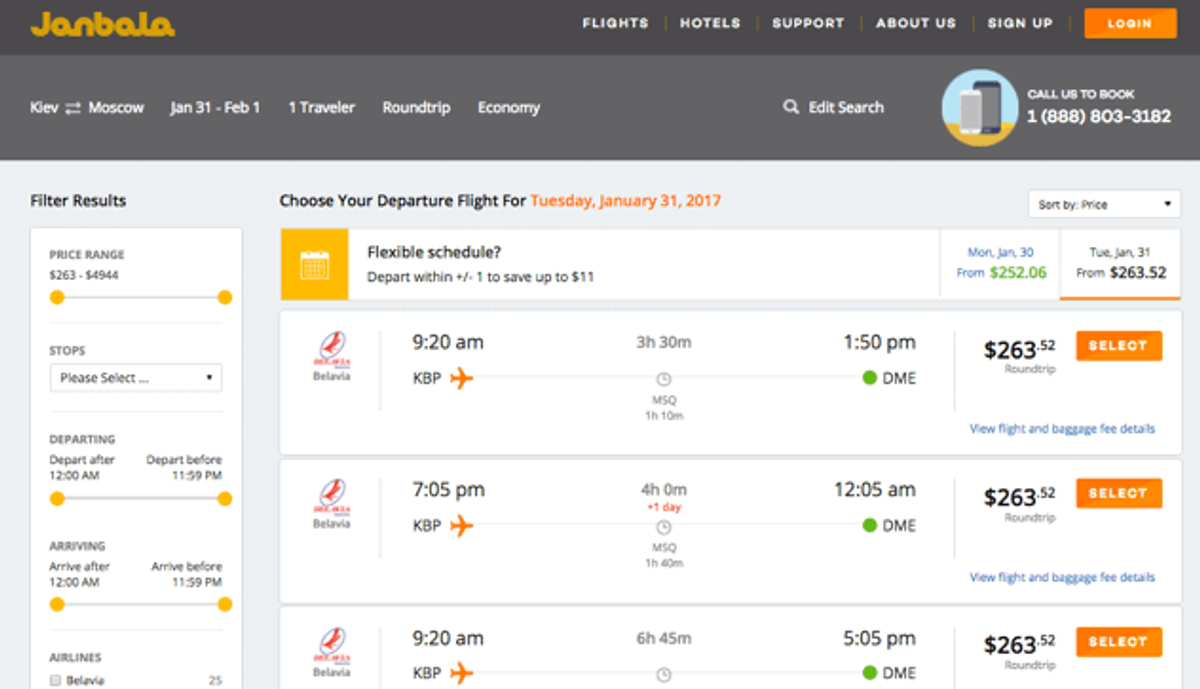
Task: Click the 1 Traveler text
Action: point(322,107)
